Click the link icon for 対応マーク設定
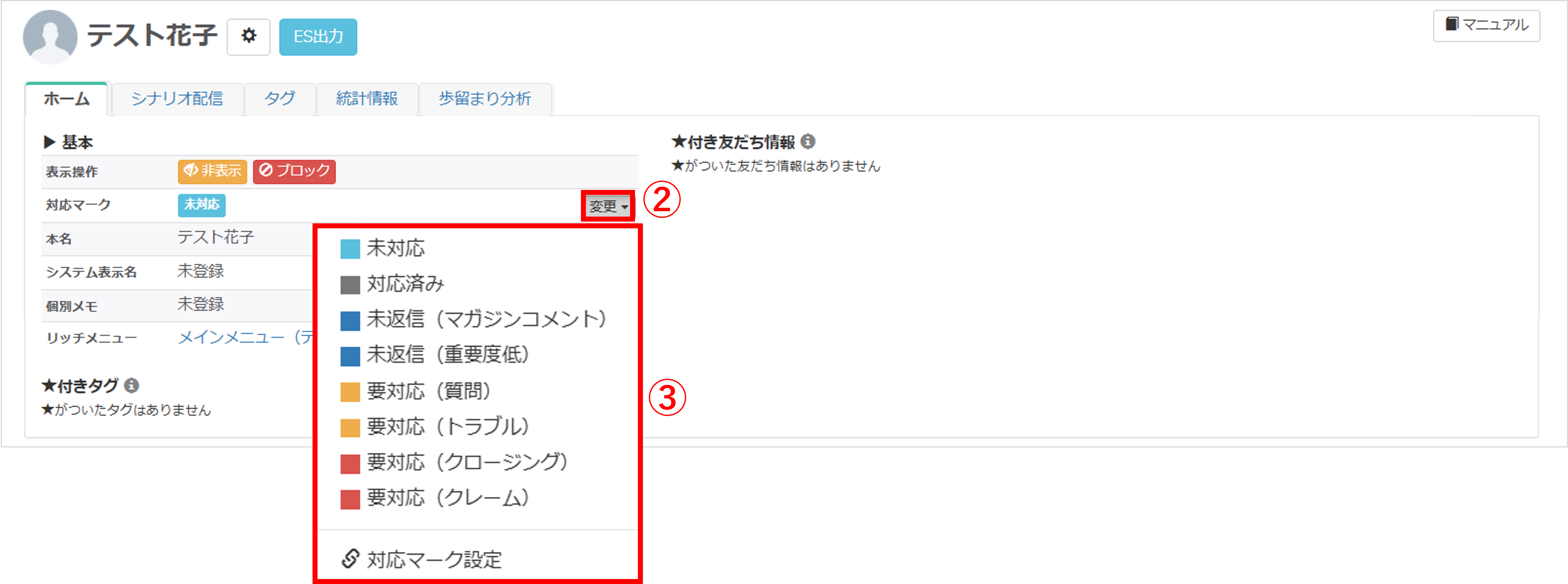This screenshot has width=1568, height=584. point(350,558)
